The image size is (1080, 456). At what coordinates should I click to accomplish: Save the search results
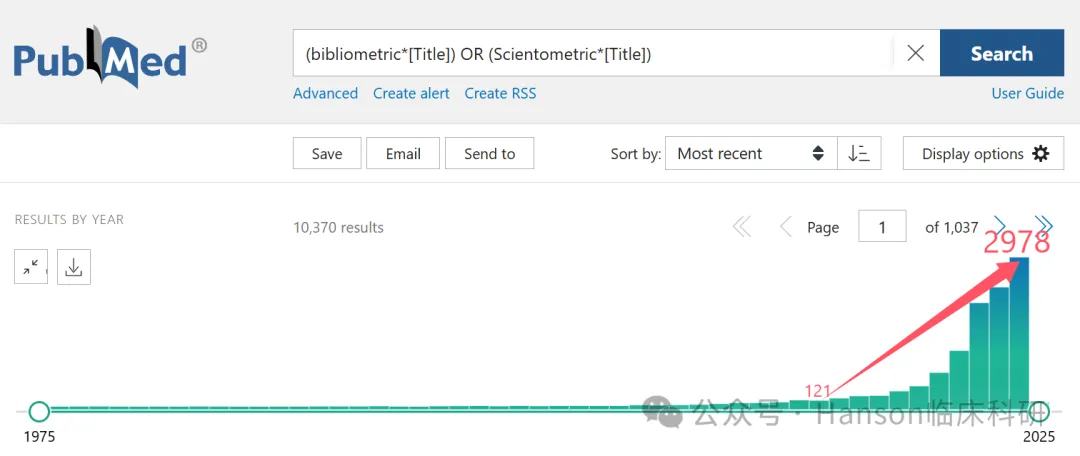pyautogui.click(x=327, y=154)
